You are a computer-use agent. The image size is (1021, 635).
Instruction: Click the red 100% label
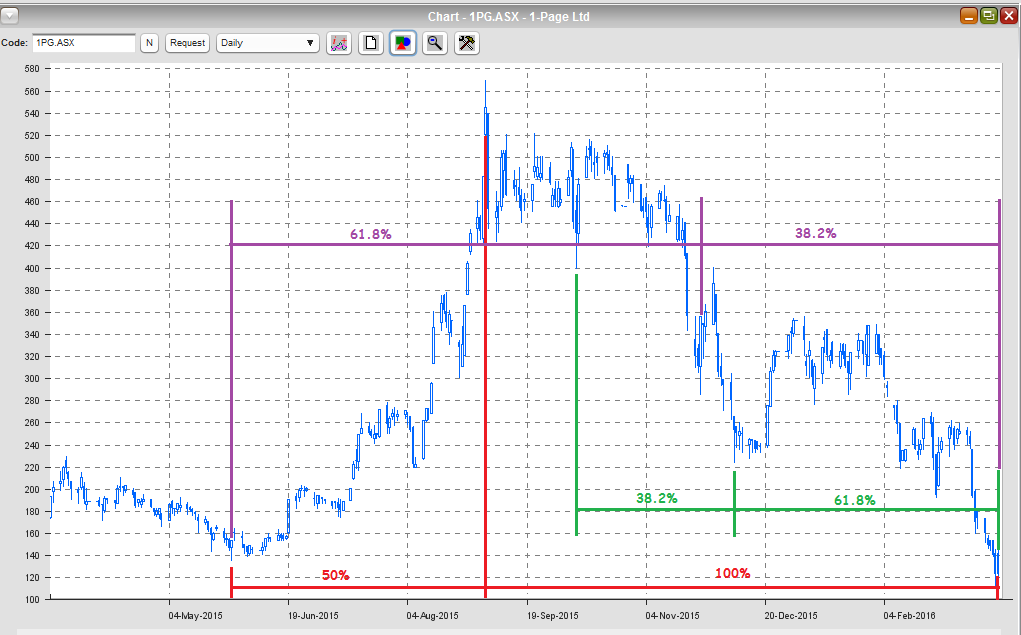(733, 574)
